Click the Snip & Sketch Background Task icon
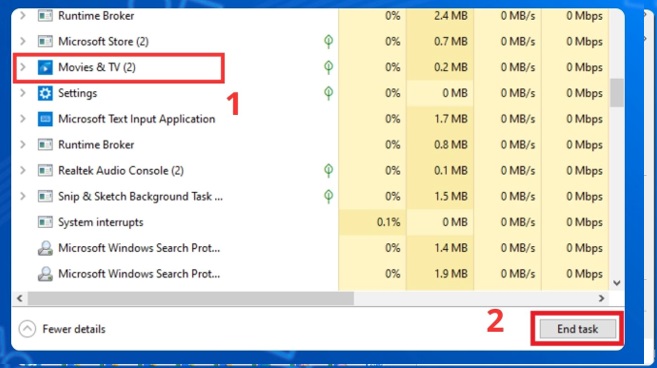Screen dimensions: 657x368 [x=45, y=196]
